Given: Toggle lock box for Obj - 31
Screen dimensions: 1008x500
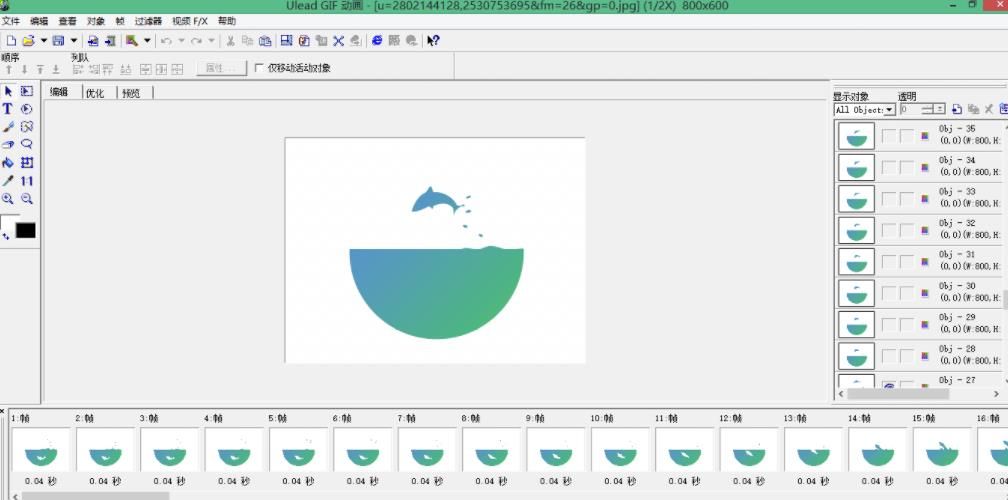Looking at the screenshot, I should (x=906, y=262).
